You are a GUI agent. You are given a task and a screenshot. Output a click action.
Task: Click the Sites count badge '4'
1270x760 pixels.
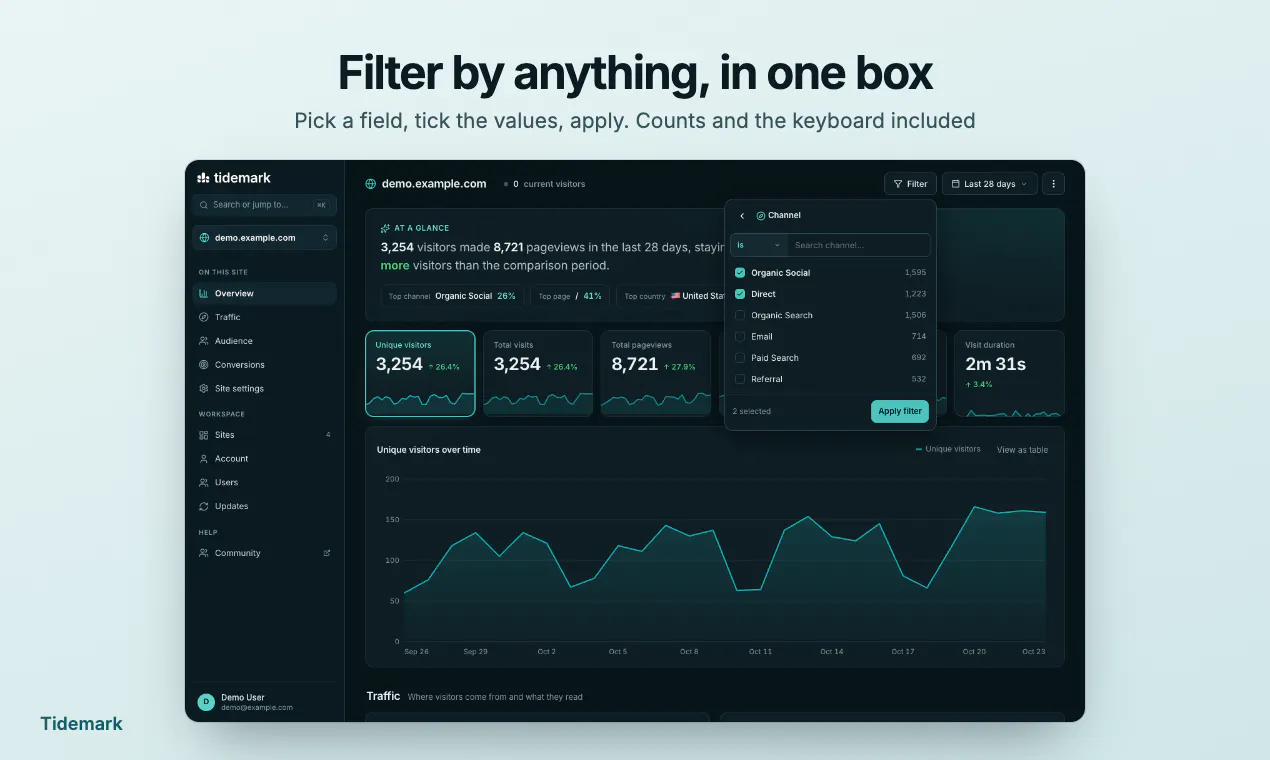328,435
